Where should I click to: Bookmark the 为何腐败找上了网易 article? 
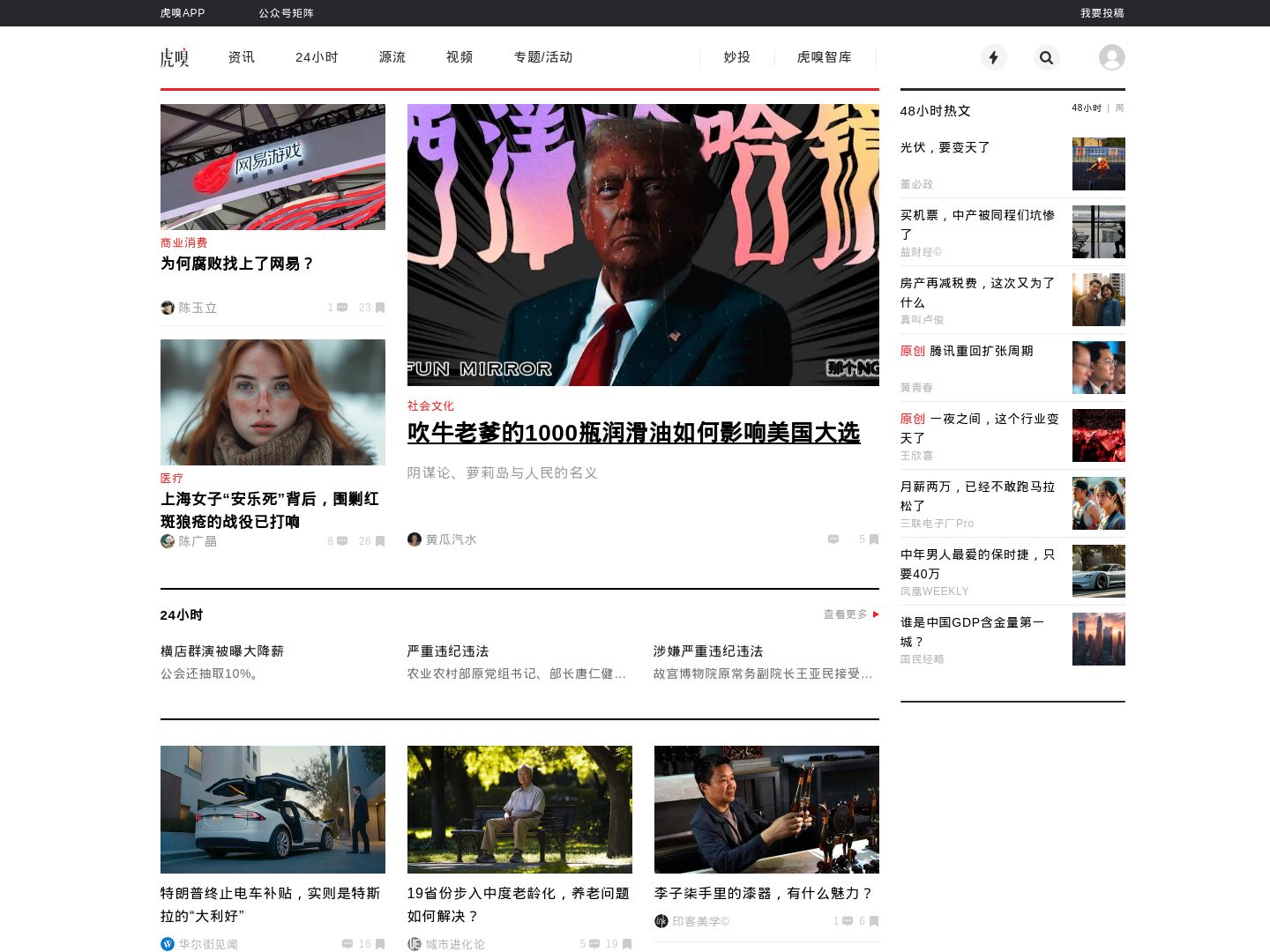(380, 308)
